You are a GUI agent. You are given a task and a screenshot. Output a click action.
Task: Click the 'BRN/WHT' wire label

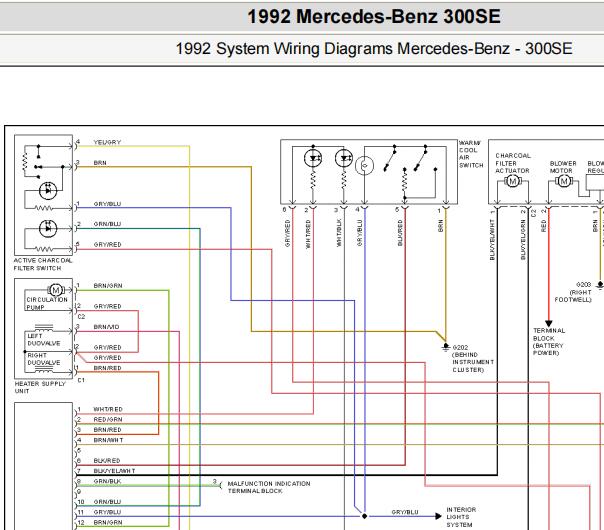(108, 440)
